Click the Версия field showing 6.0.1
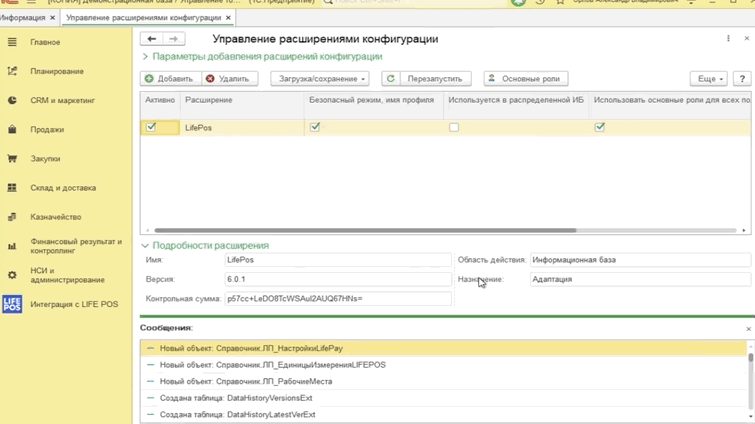 click(338, 279)
